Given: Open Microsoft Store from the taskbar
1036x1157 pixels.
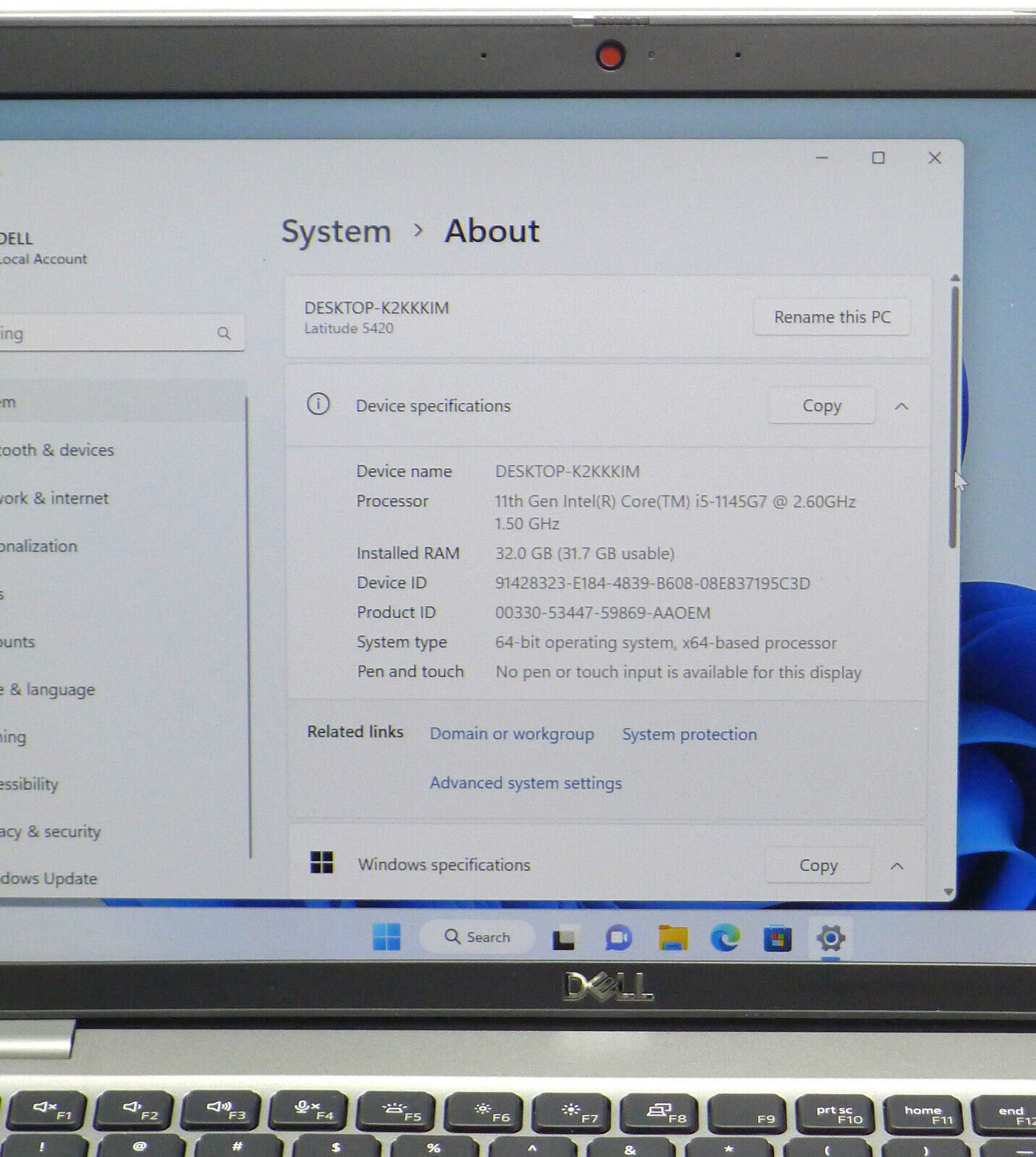Looking at the screenshot, I should click(778, 939).
